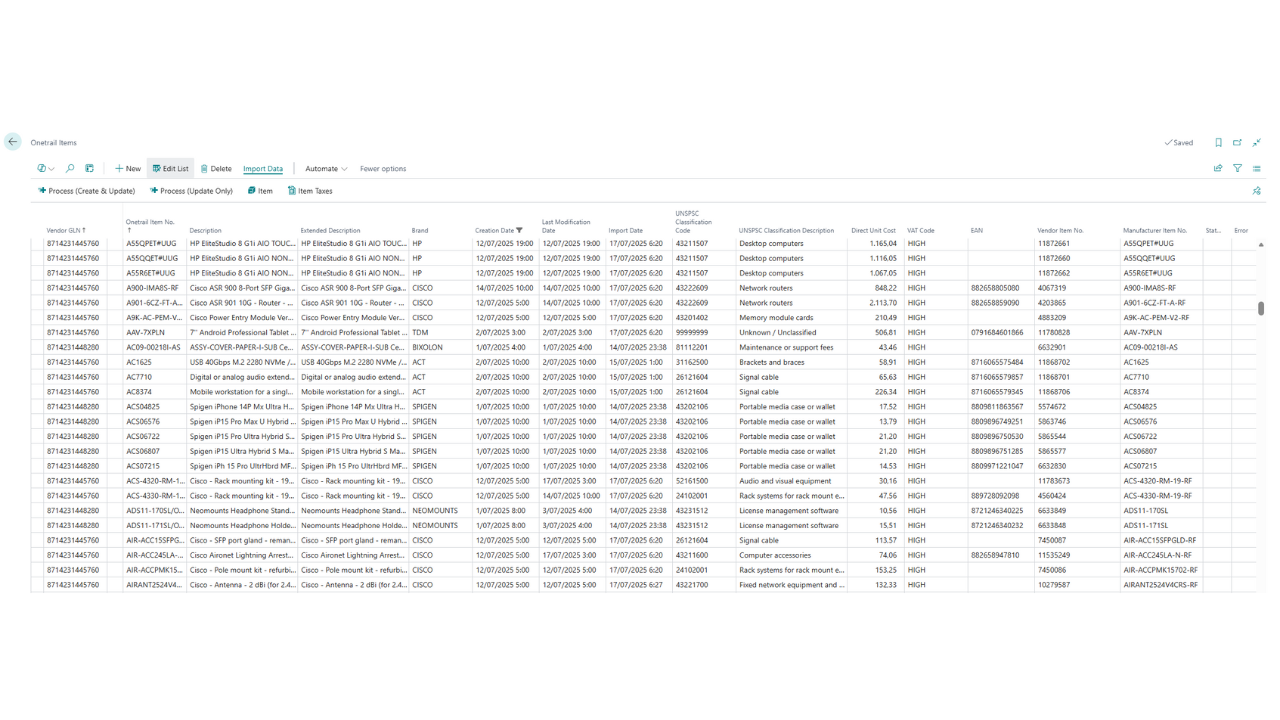Toggle Edit List mode

click(x=170, y=169)
